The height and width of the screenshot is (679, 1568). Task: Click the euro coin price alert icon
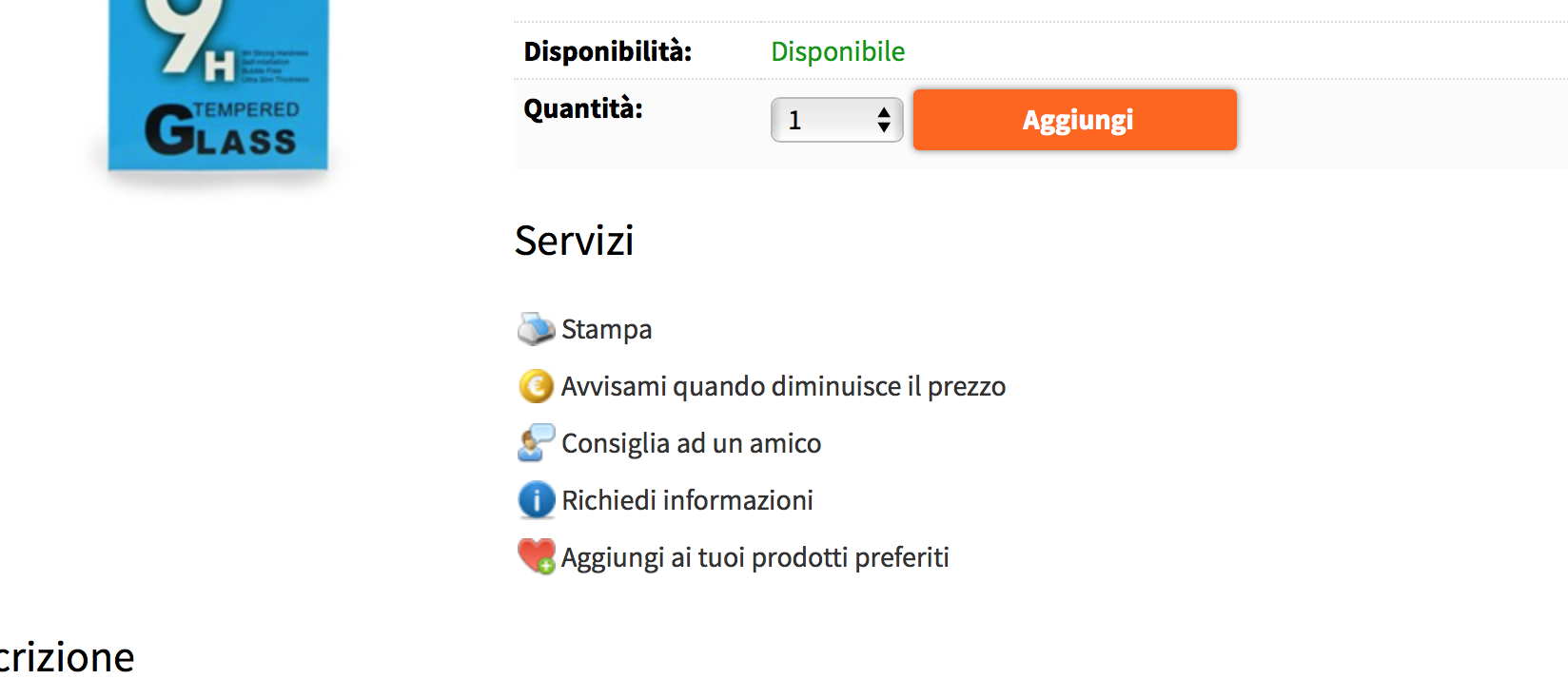tap(536, 386)
